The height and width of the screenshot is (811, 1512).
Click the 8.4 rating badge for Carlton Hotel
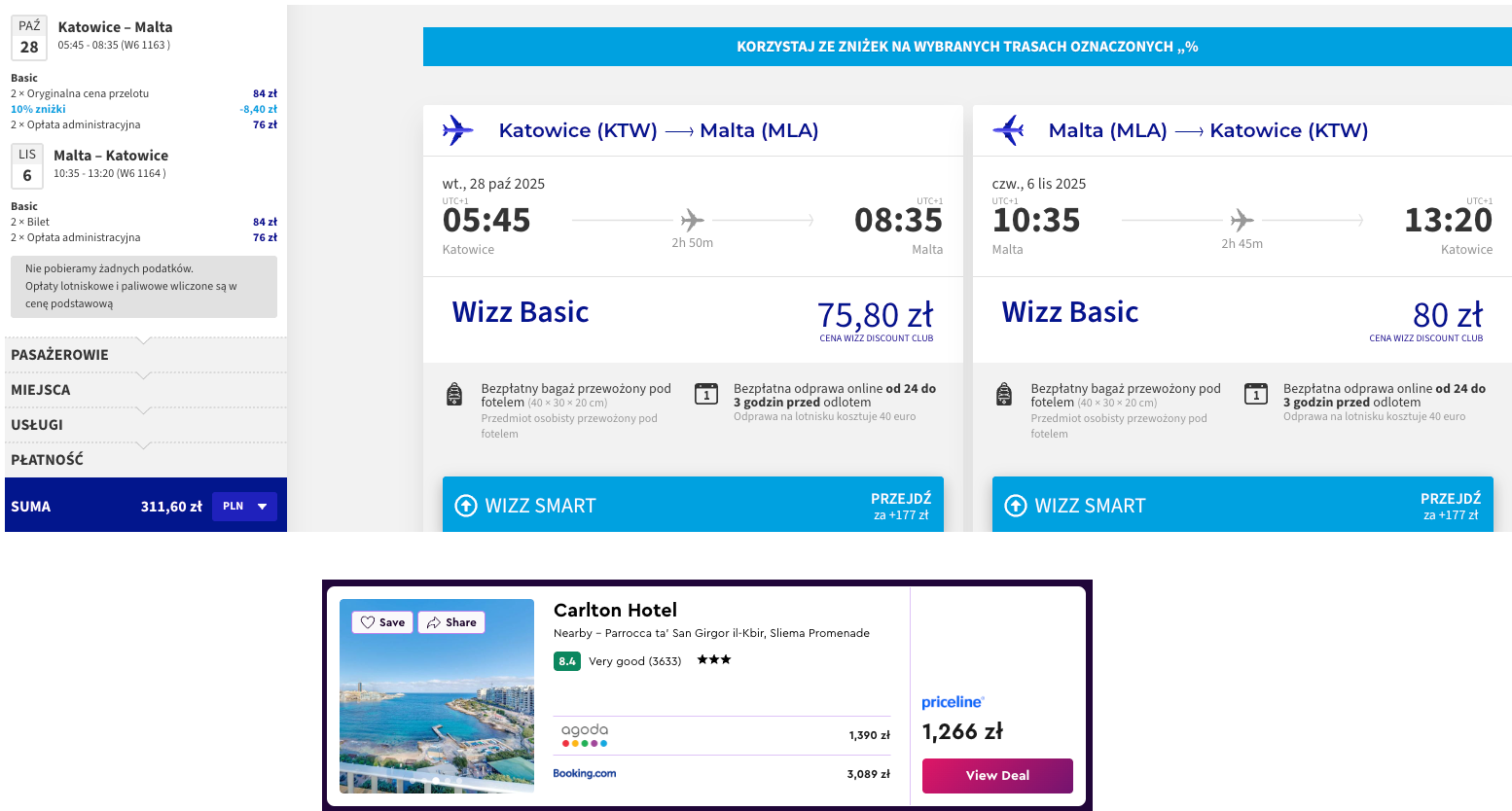click(x=567, y=661)
